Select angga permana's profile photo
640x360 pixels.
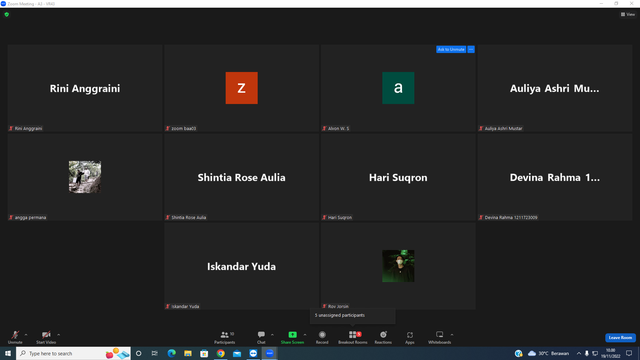pyautogui.click(x=85, y=177)
